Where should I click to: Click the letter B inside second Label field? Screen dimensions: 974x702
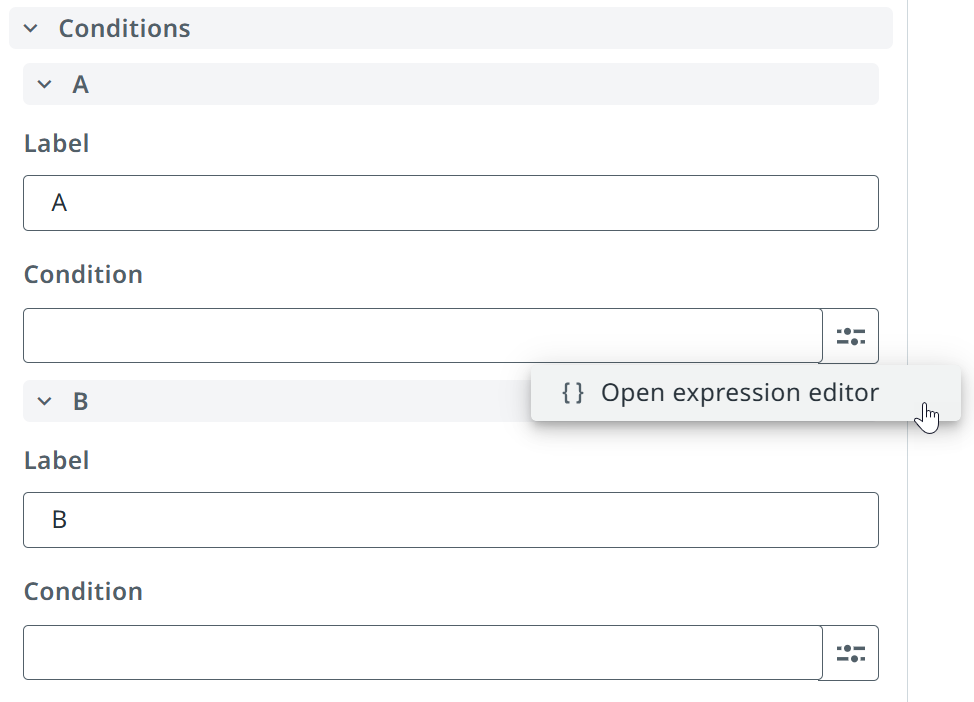click(59, 520)
